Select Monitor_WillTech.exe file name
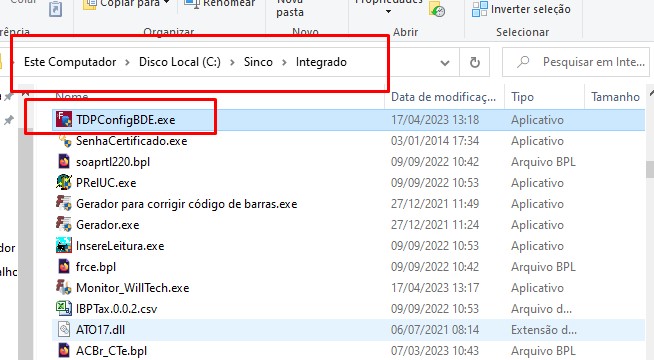 click(x=132, y=288)
